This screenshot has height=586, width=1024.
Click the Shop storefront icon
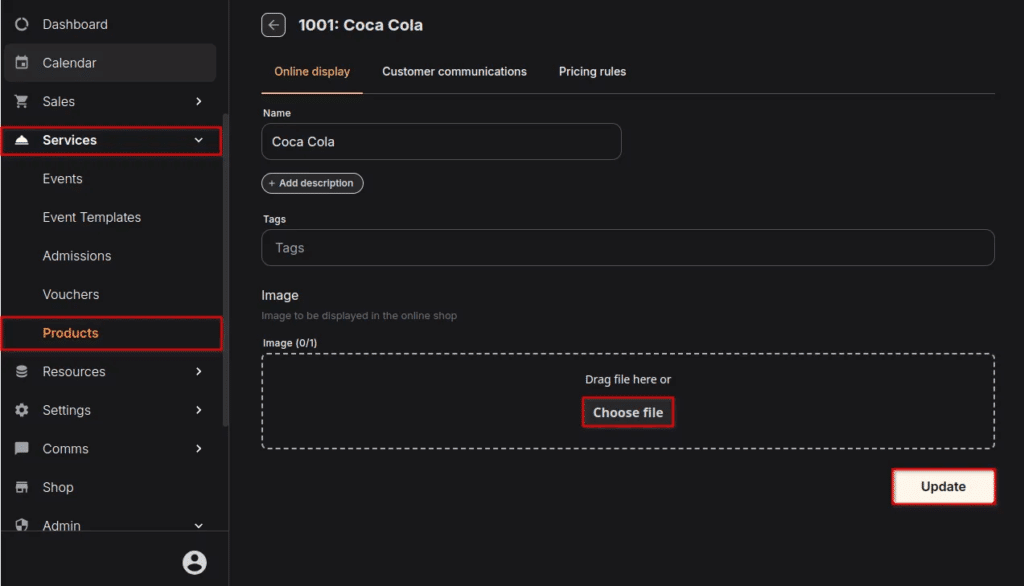(x=22, y=487)
